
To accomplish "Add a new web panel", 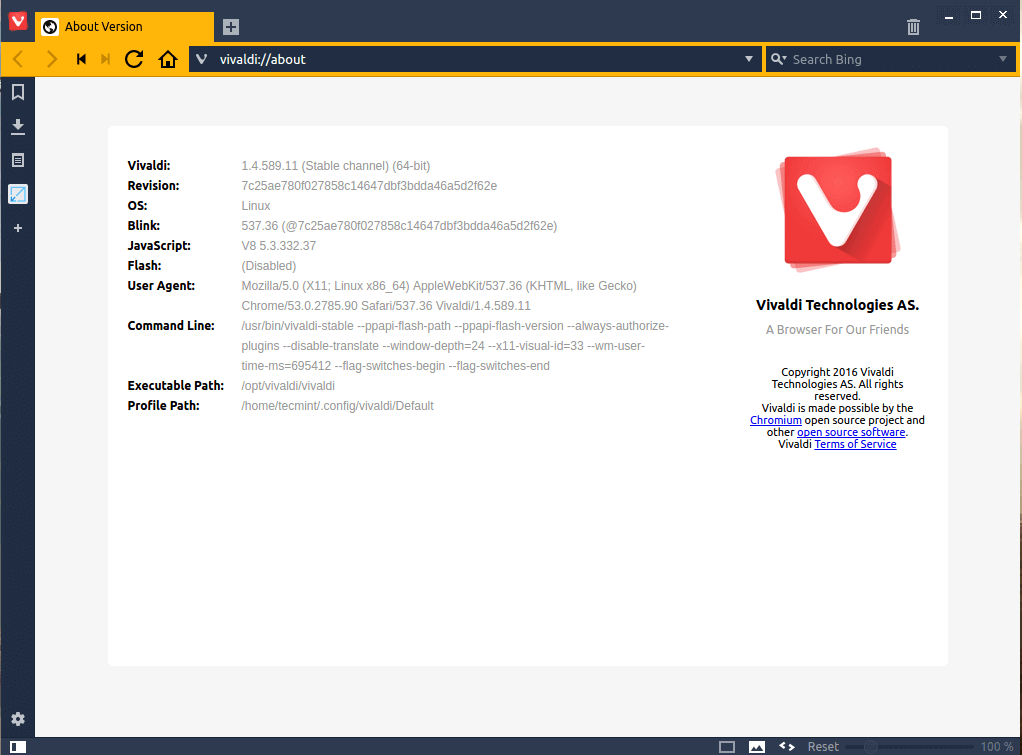I will [x=18, y=228].
